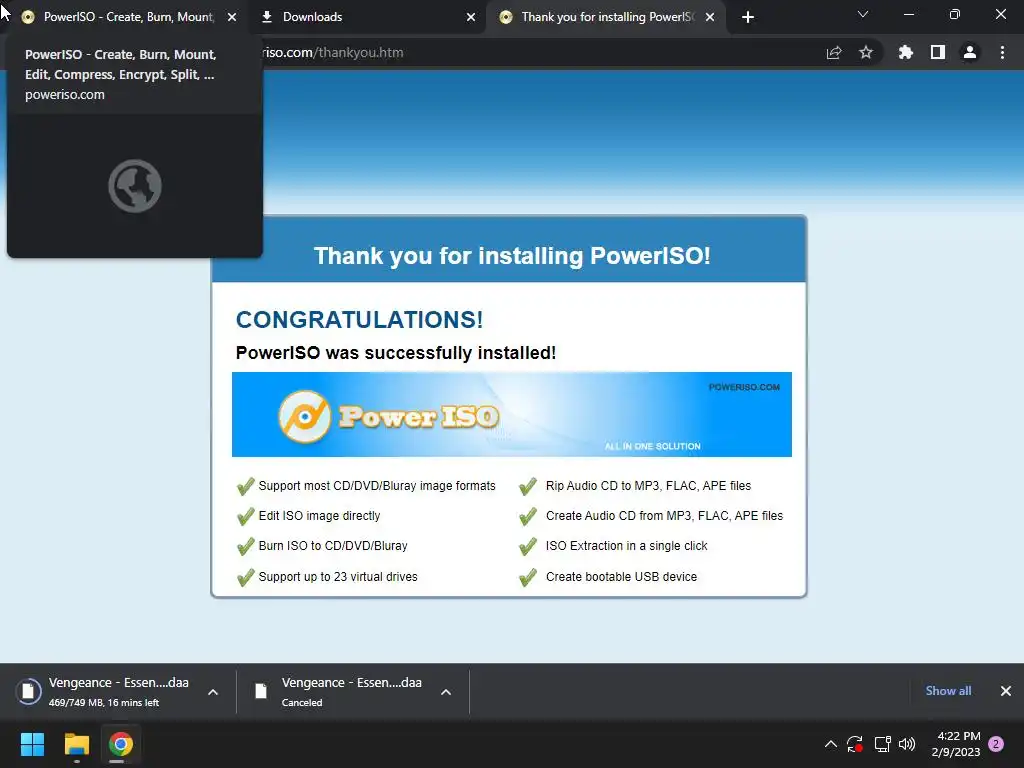Viewport: 1024px width, 768px height.
Task: Open the Chrome profile avatar
Action: coord(970,52)
